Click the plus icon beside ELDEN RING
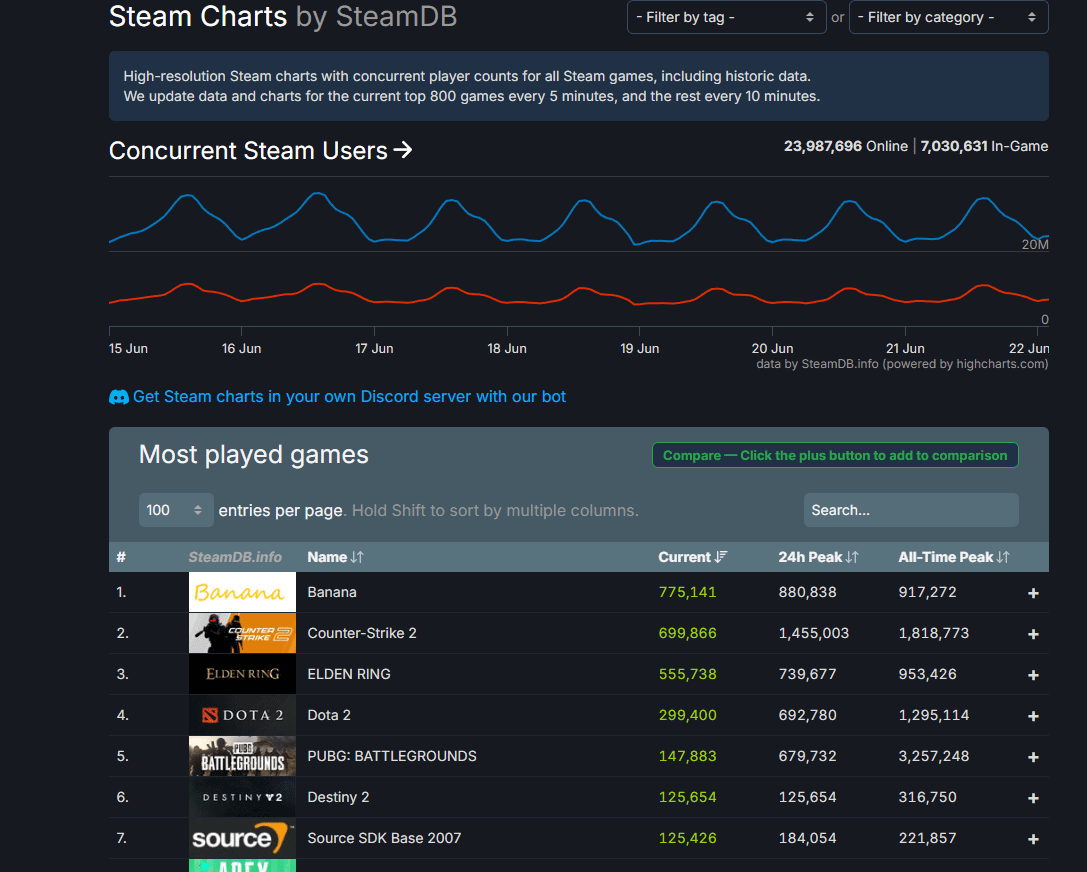Screen dimensions: 1087x872 tap(1033, 675)
